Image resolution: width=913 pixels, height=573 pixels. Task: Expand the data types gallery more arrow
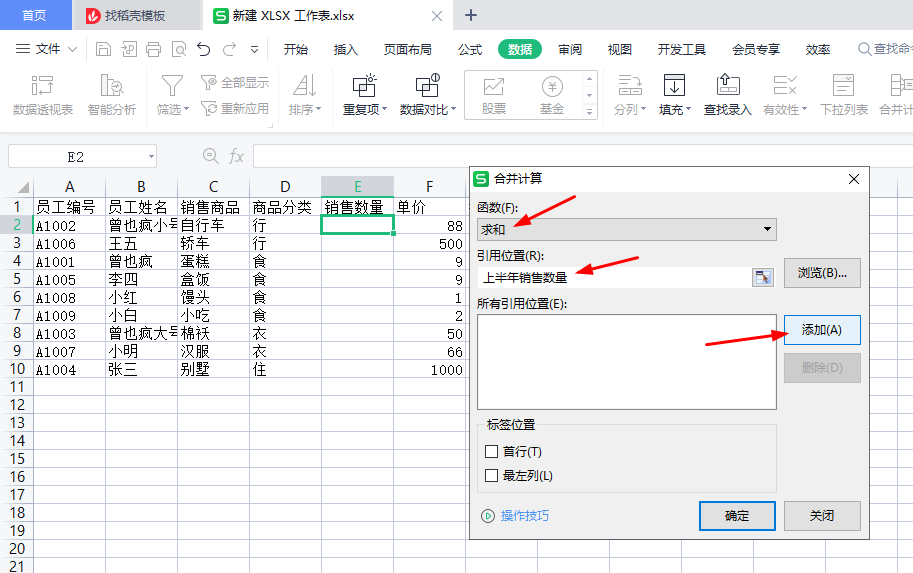(x=589, y=111)
